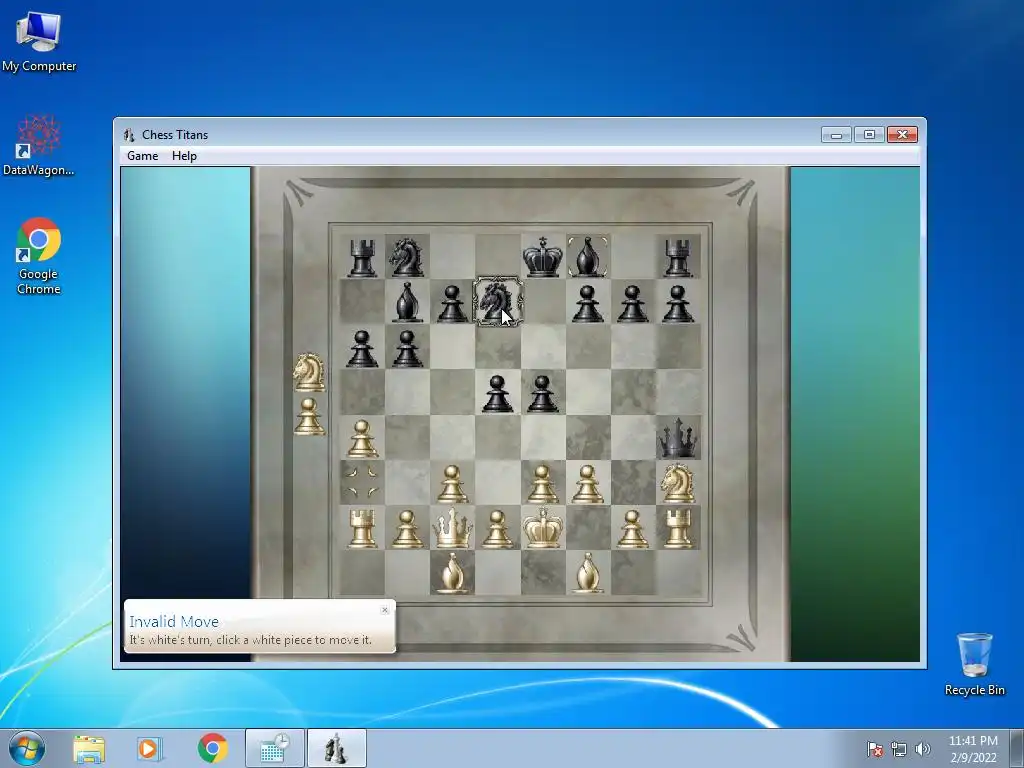Select the black pawn on h7
The height and width of the screenshot is (768, 1024).
[x=678, y=304]
